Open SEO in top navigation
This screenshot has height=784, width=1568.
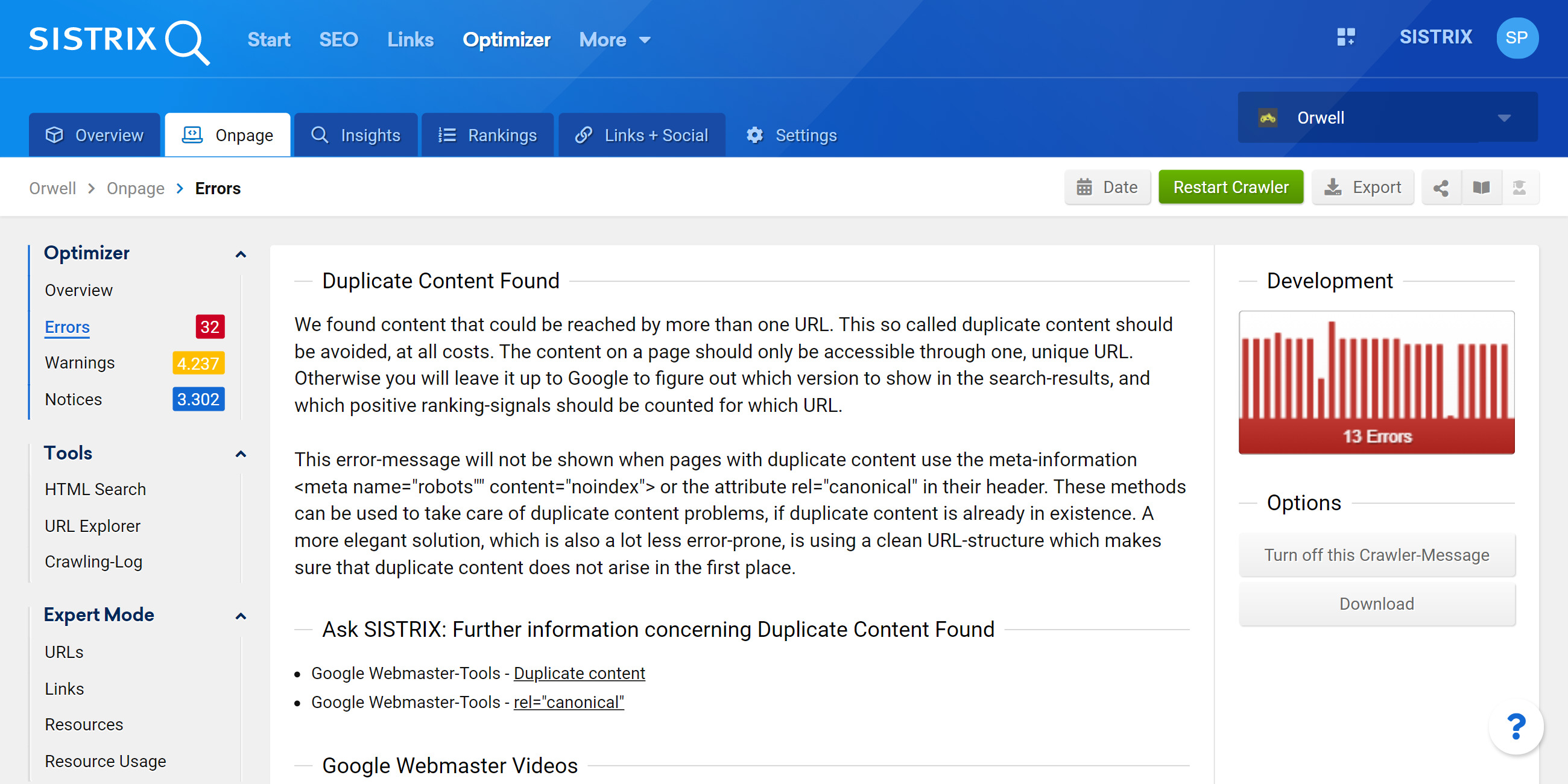point(338,40)
